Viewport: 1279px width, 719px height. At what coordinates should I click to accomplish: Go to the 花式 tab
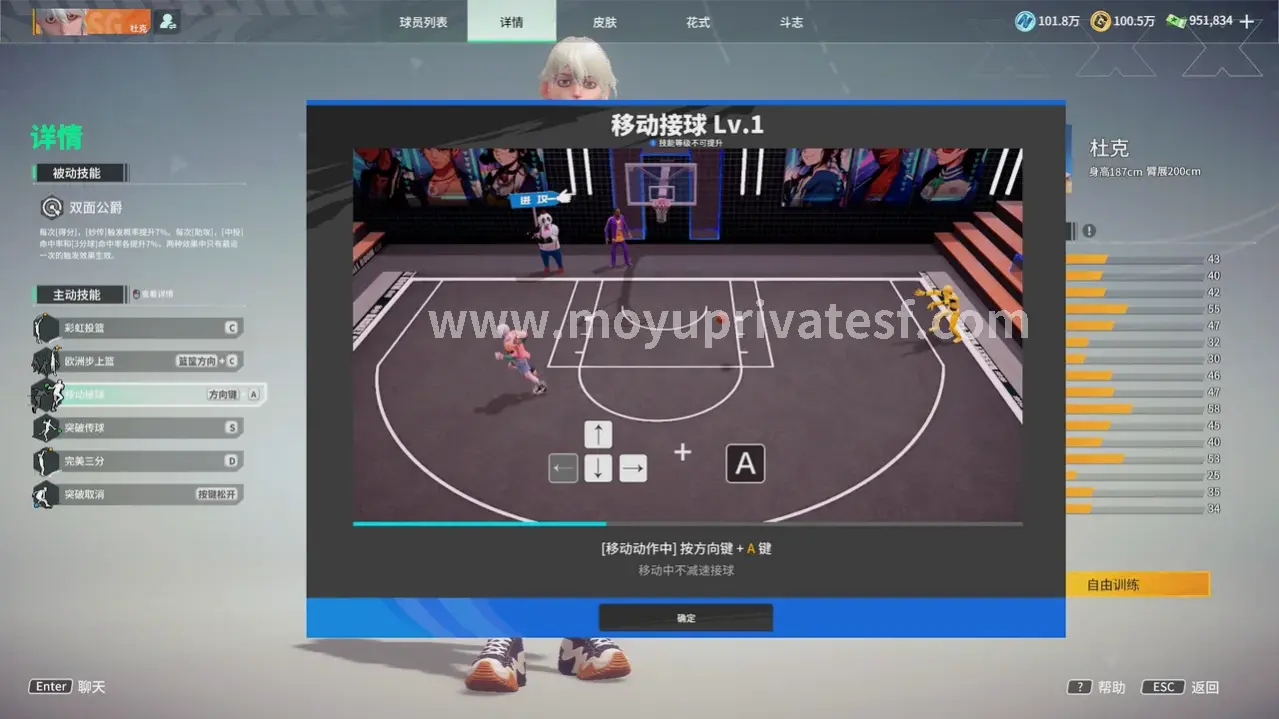(x=698, y=22)
